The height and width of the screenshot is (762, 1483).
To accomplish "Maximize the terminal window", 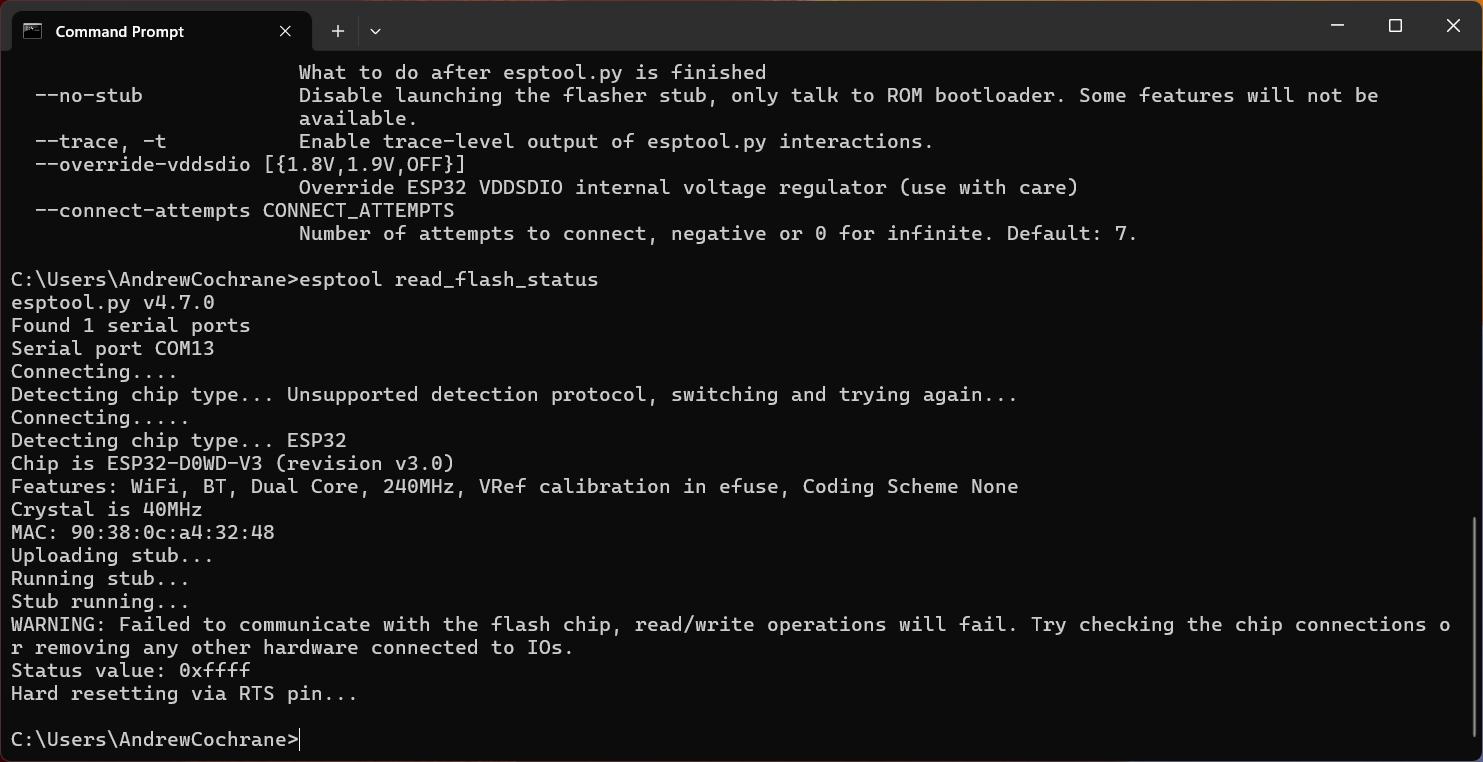I will click(x=1395, y=26).
